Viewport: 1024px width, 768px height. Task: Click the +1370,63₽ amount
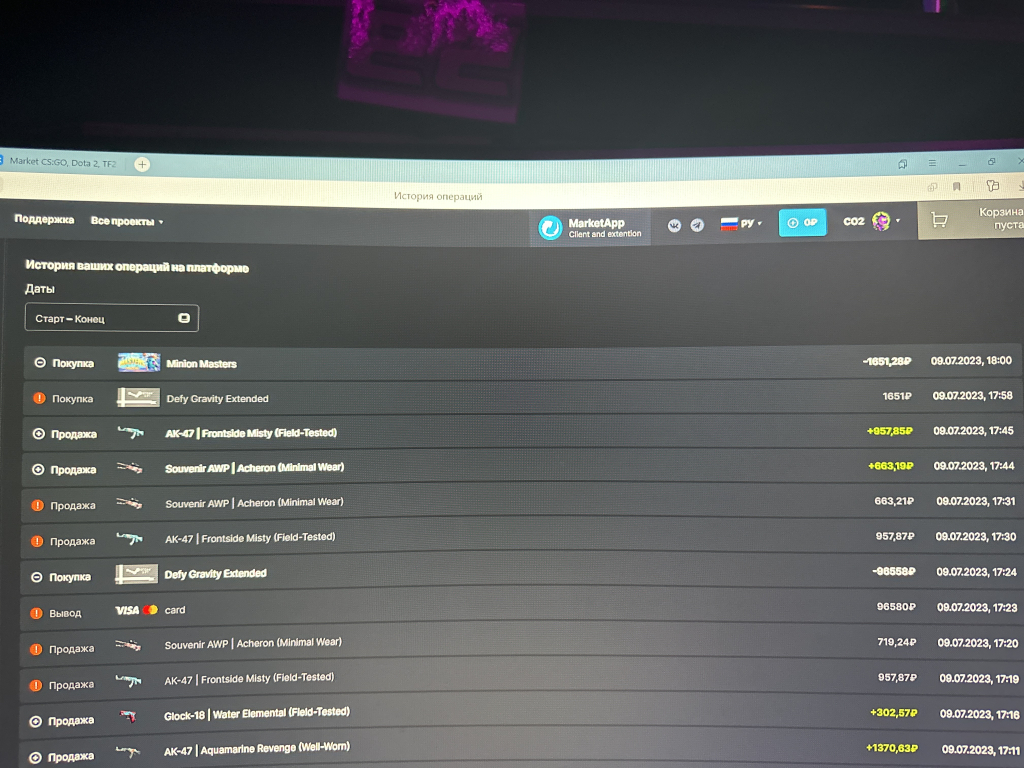click(892, 748)
